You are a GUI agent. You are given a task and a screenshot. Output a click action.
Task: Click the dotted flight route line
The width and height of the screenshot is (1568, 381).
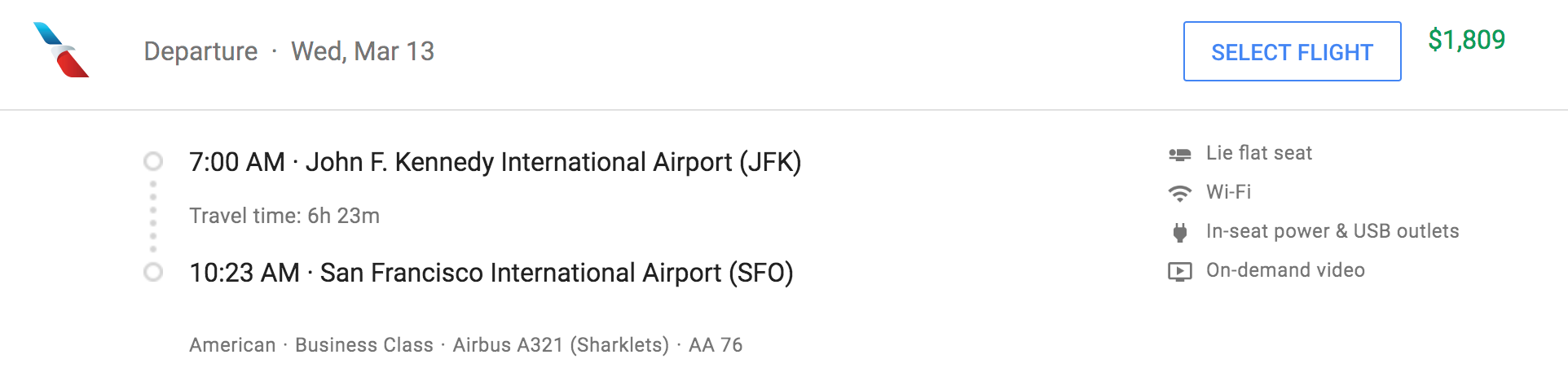153,217
